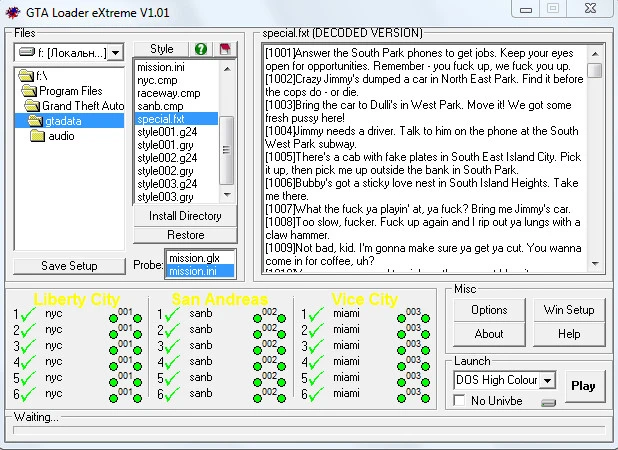Image resolution: width=618 pixels, height=450 pixels.
Task: Open the audio subfolder
Action: click(x=52, y=136)
